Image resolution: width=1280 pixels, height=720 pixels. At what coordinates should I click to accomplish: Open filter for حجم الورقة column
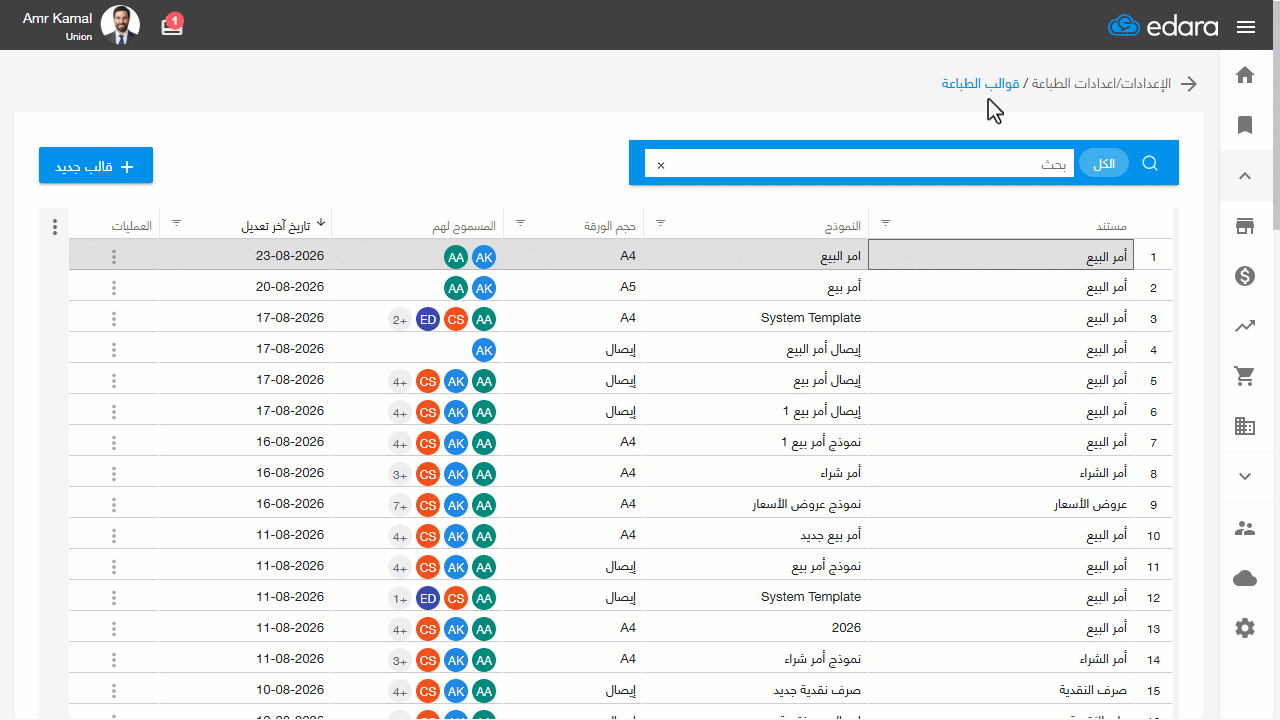[520, 223]
